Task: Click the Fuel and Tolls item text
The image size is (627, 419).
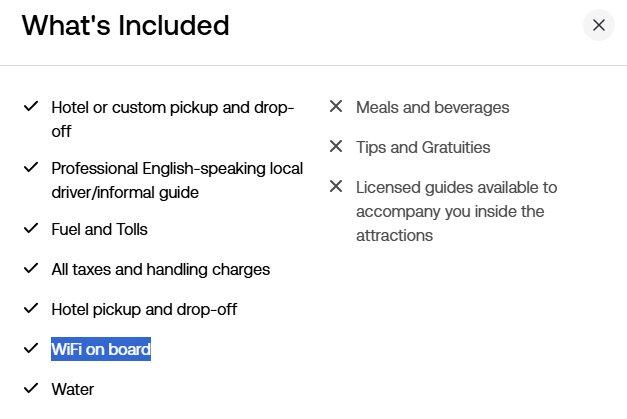Action: pos(100,229)
